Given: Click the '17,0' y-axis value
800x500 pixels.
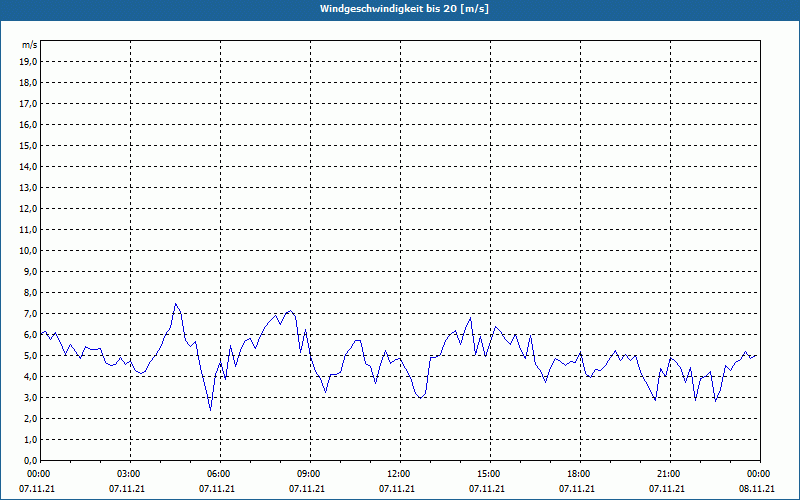Looking at the screenshot, I should (28, 104).
